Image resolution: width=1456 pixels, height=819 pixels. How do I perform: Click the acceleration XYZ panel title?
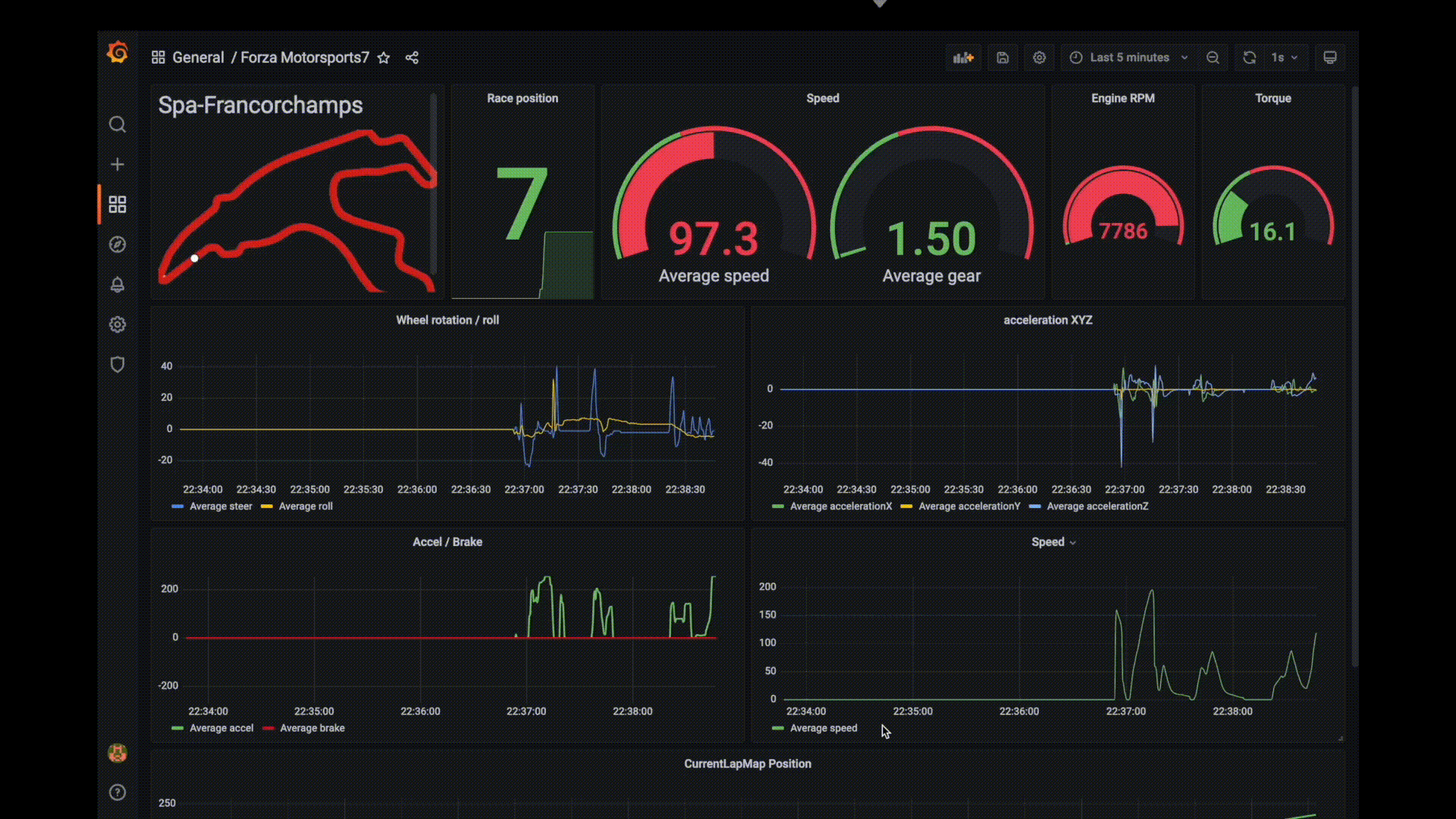tap(1047, 320)
